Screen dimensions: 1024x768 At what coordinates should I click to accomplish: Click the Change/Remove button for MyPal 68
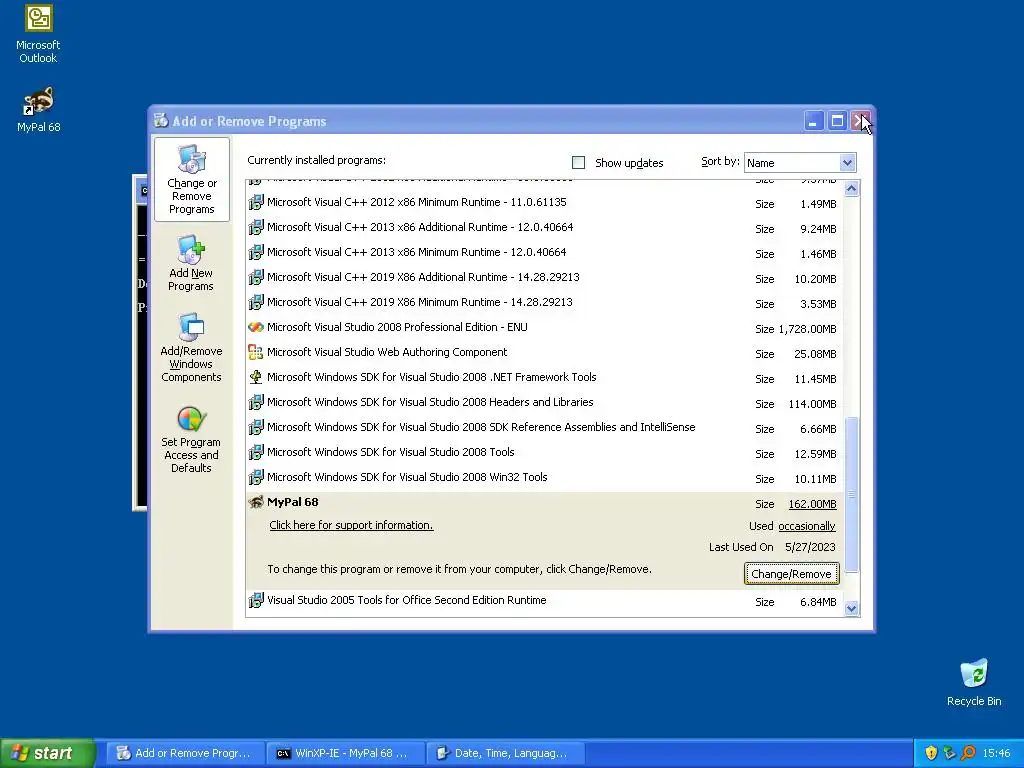click(792, 574)
